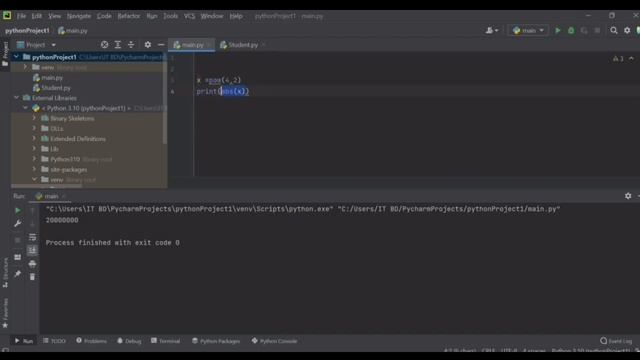
Task: Click the Debug bug icon in top toolbar
Action: pyautogui.click(x=571, y=31)
